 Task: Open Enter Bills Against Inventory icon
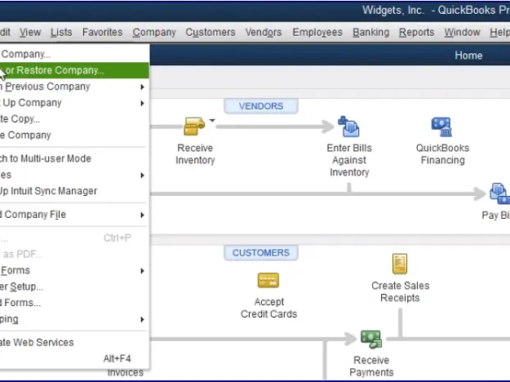coord(349,127)
